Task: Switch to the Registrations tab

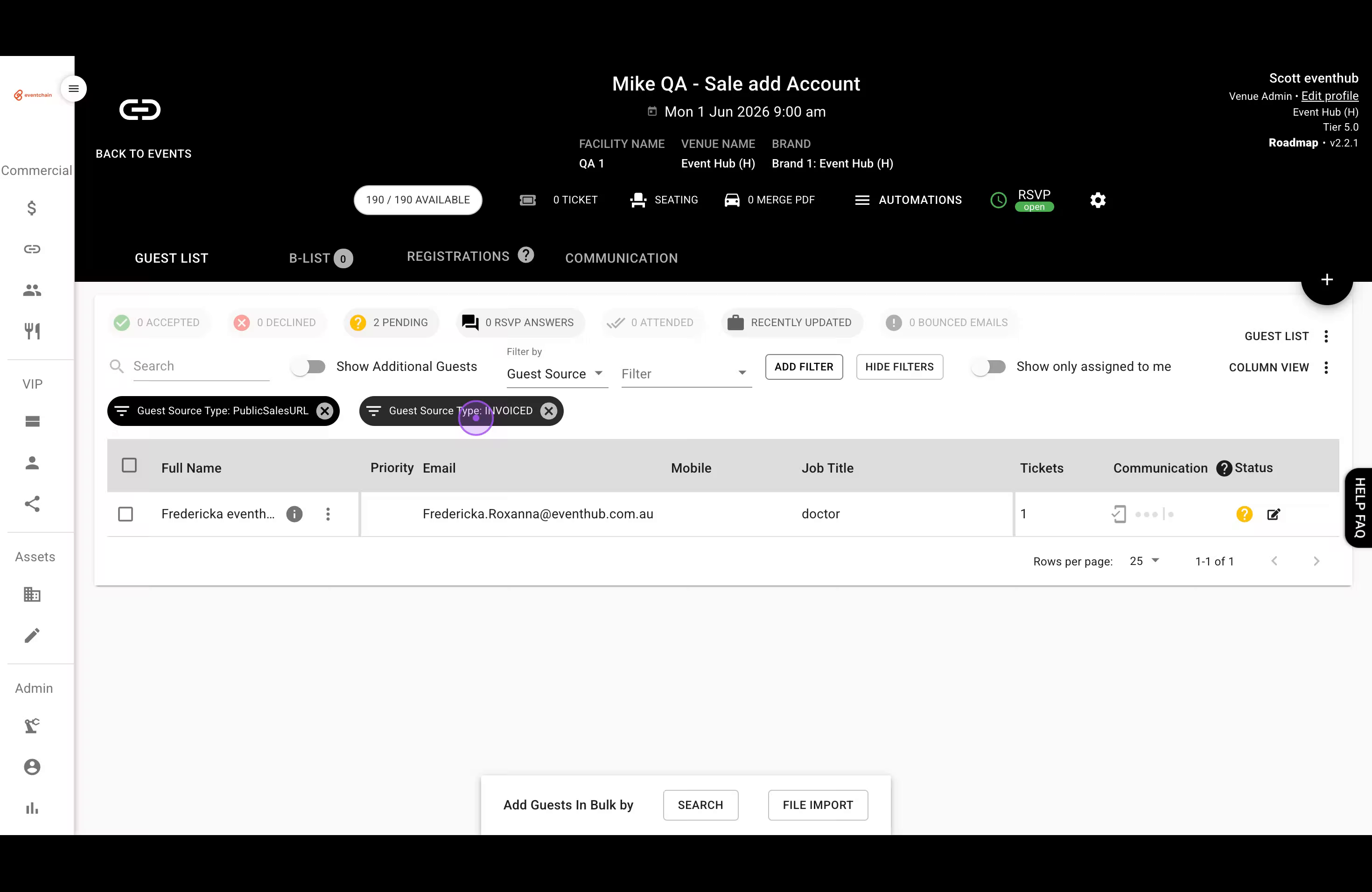Action: (458, 257)
